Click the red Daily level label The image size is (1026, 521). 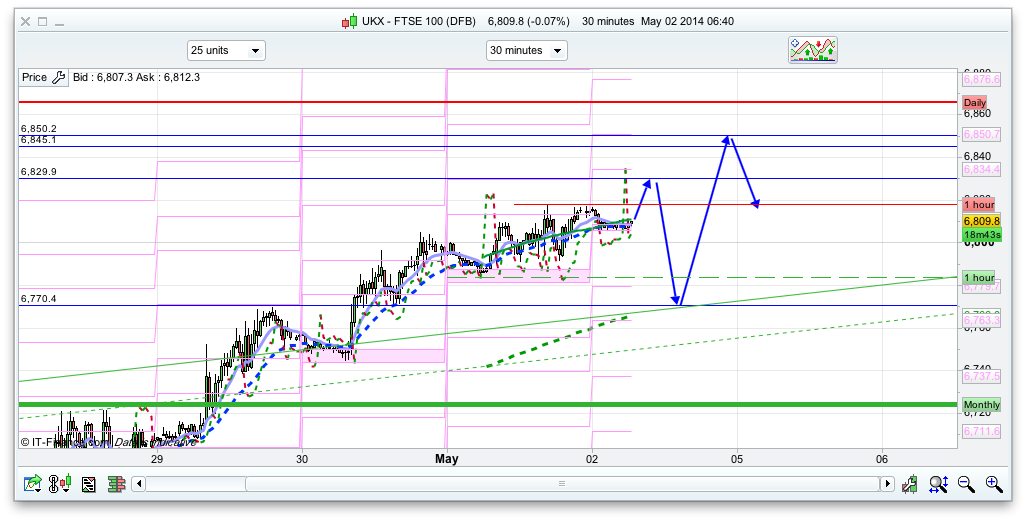point(974,103)
